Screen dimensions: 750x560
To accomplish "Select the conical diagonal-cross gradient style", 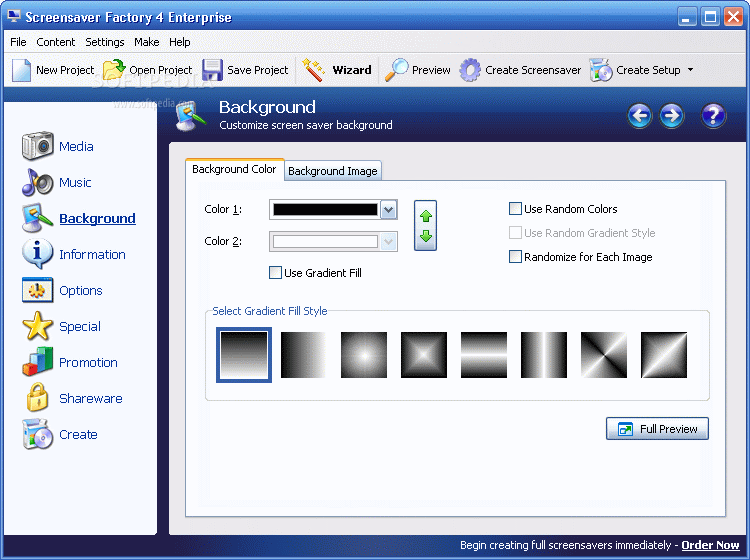I will (x=604, y=355).
